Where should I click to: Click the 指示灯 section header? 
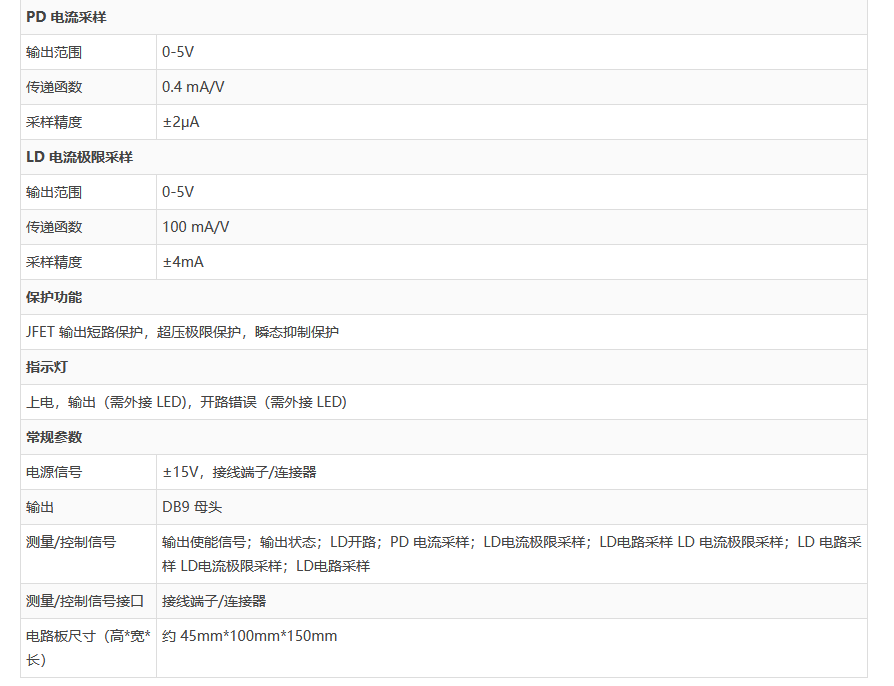47,367
